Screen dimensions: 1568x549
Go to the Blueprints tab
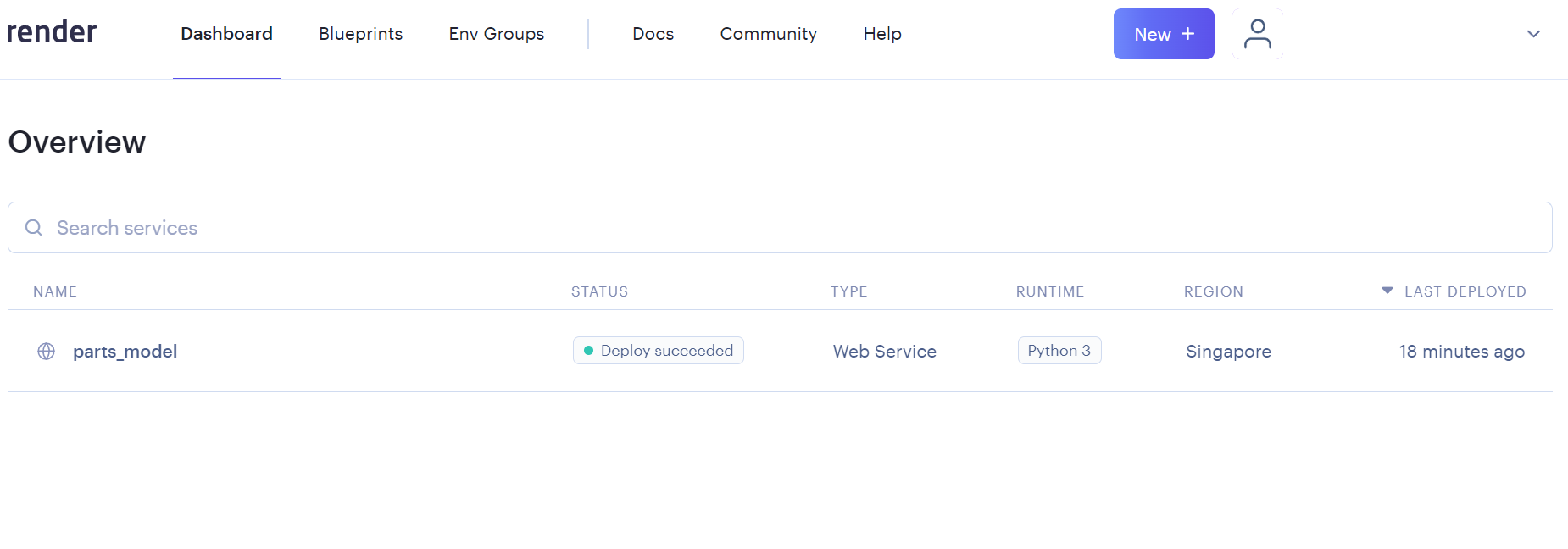tap(360, 34)
